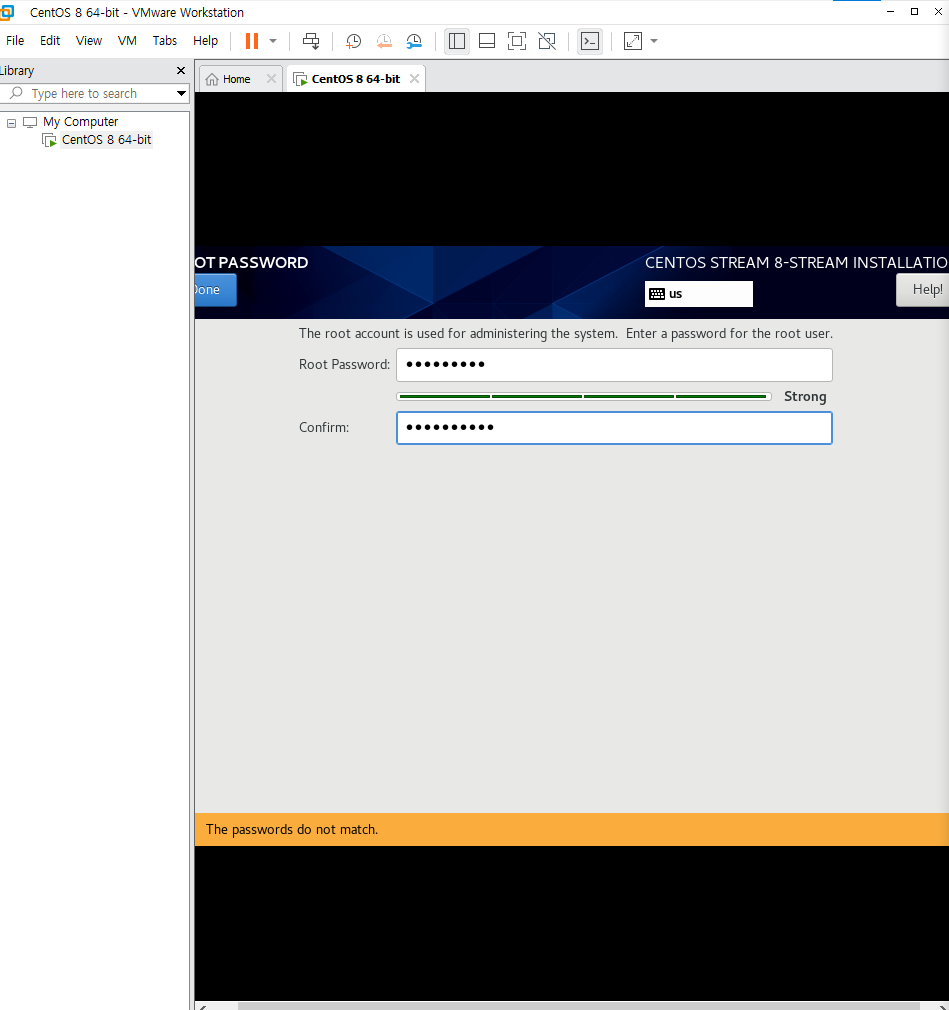The image size is (949, 1010).
Task: Enter full screen mode
Action: coord(517,41)
